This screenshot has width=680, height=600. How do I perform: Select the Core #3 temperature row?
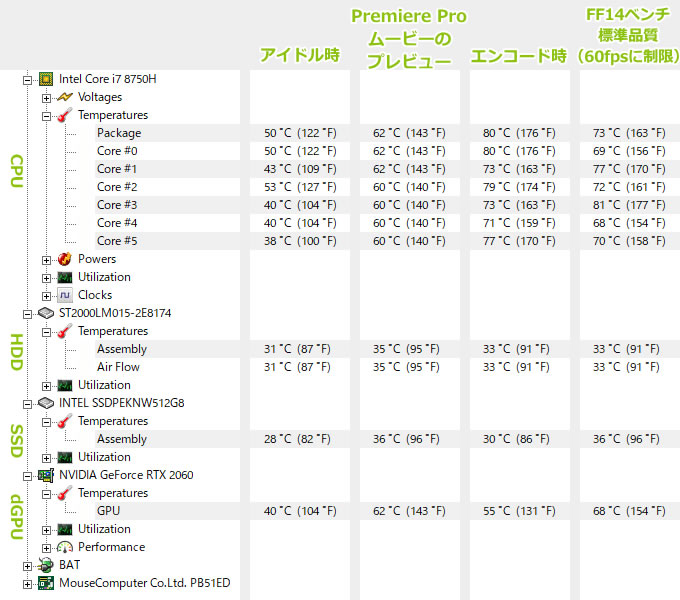(117, 205)
